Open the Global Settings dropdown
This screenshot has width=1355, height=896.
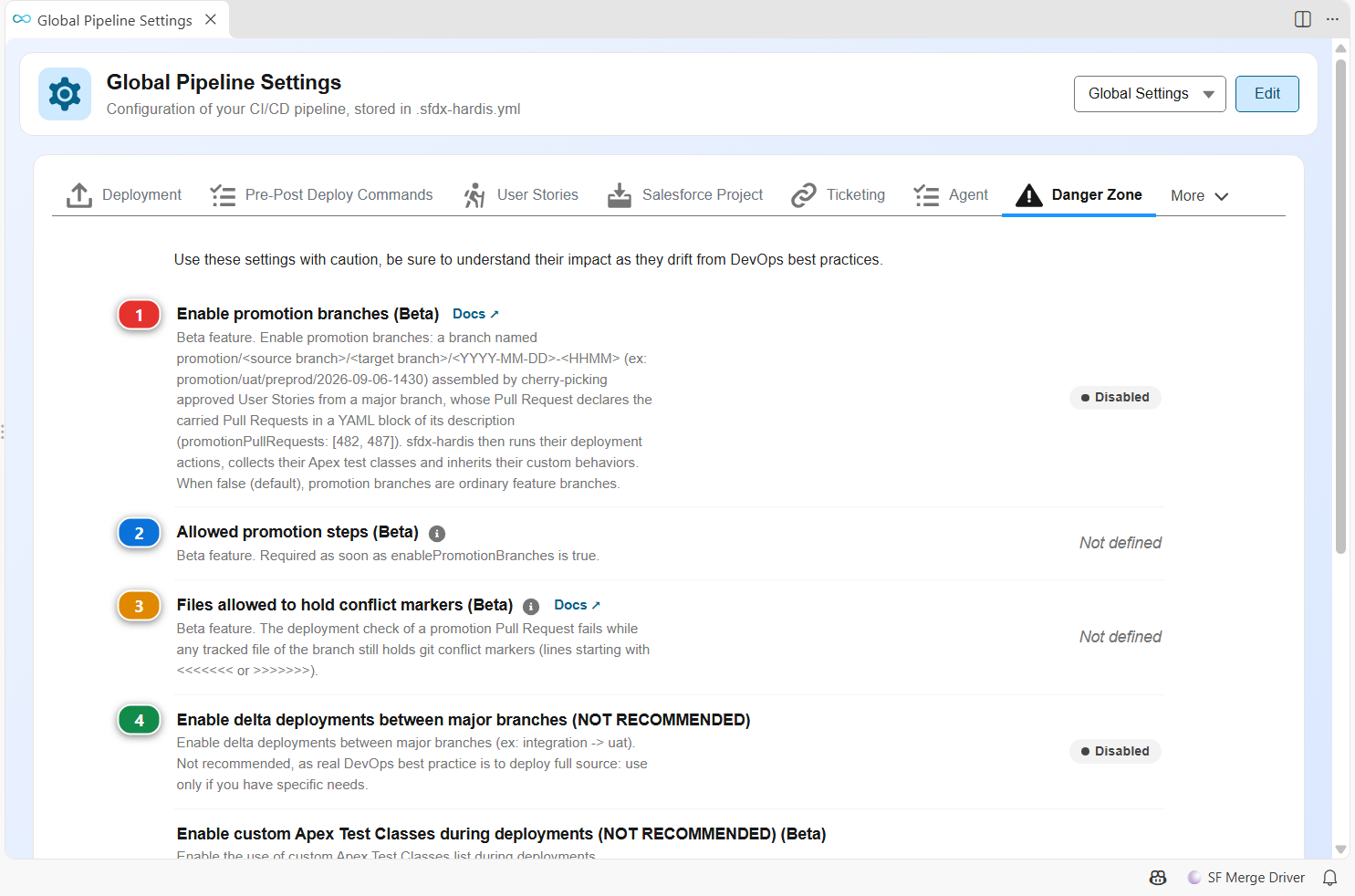click(1150, 94)
